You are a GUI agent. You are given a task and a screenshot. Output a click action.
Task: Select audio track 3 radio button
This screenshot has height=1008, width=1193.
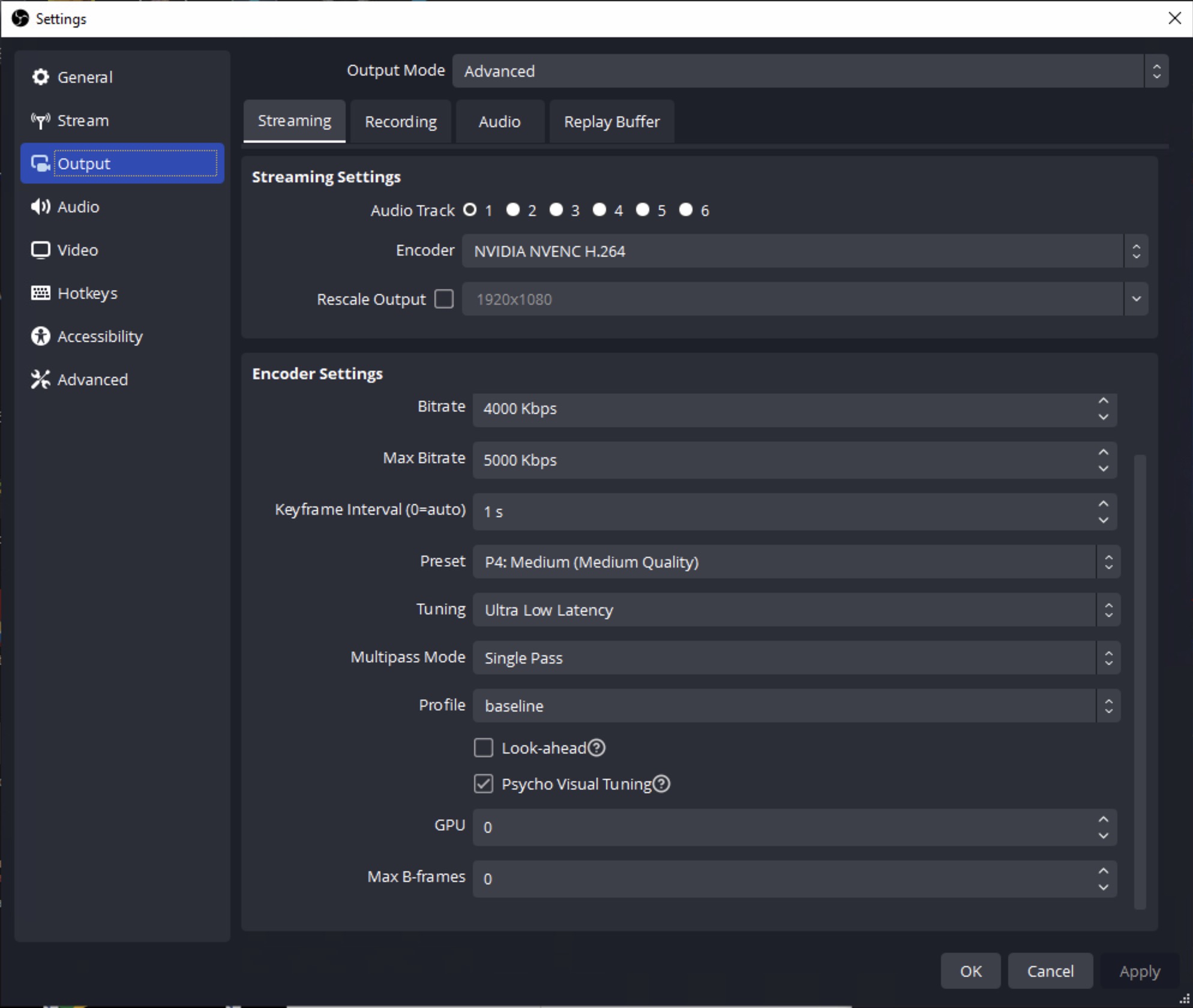point(556,210)
